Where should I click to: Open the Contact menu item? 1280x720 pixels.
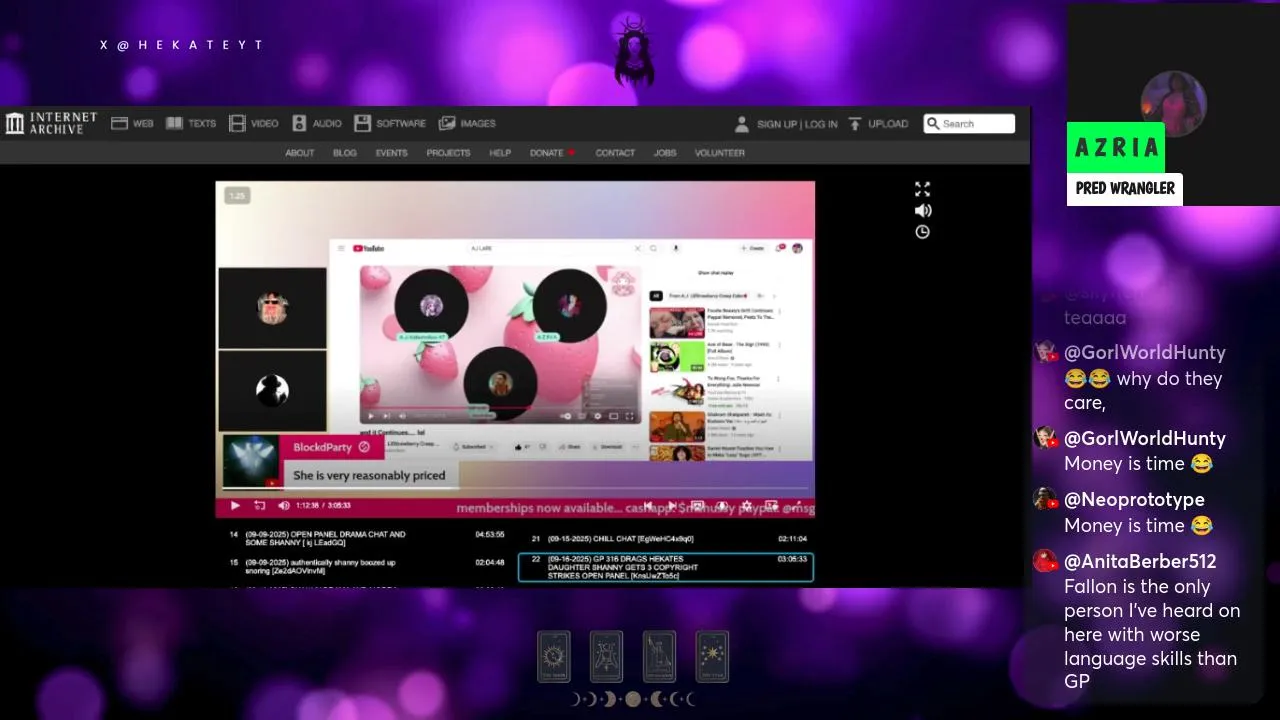coord(615,153)
